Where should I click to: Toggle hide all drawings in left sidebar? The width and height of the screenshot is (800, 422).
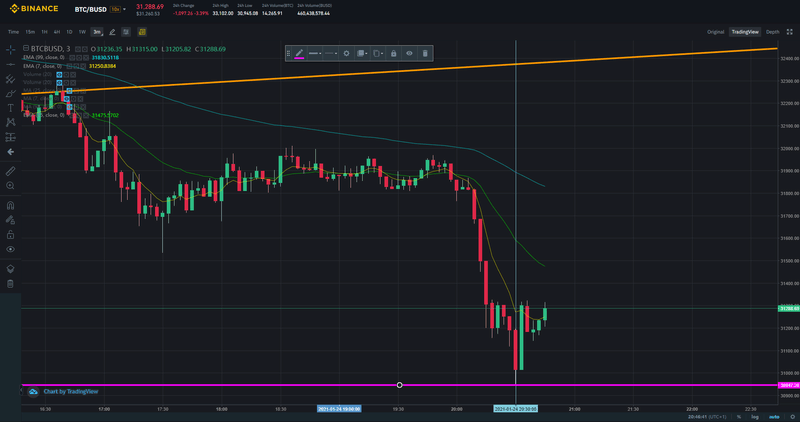coord(10,248)
